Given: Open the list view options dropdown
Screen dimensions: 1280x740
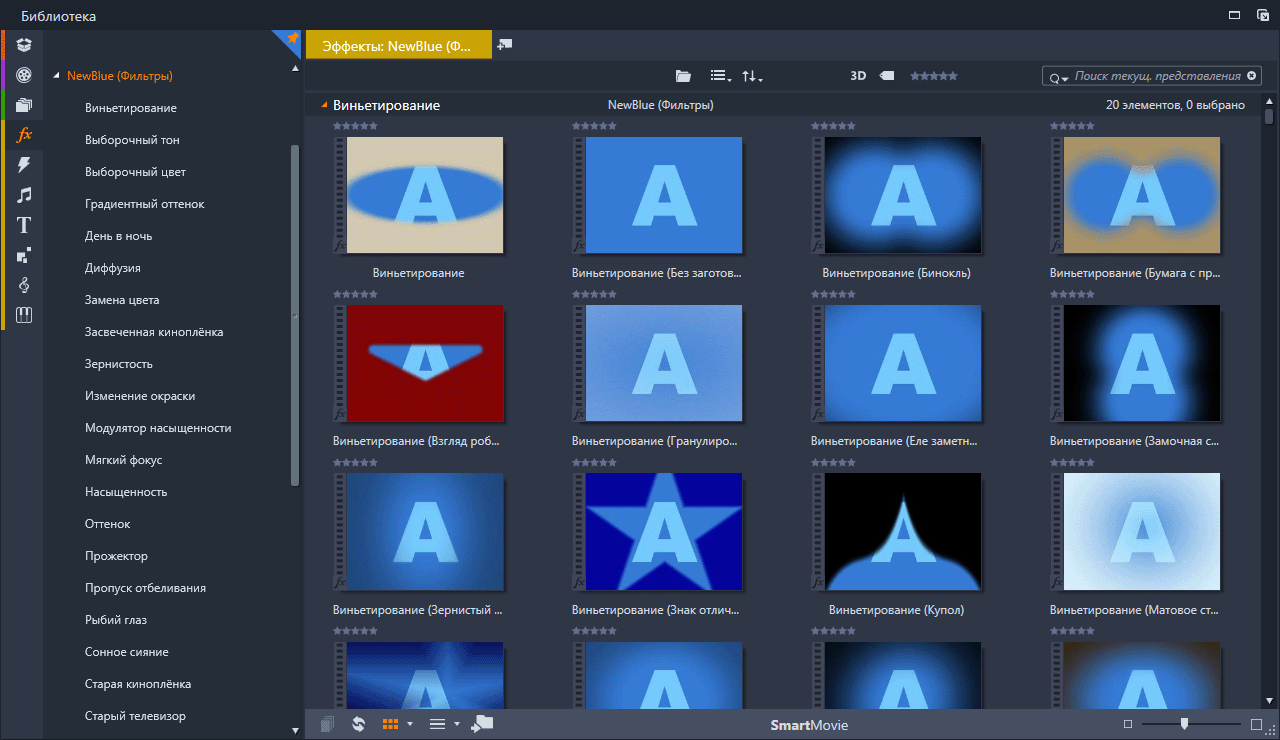Looking at the screenshot, I should pyautogui.click(x=720, y=76).
